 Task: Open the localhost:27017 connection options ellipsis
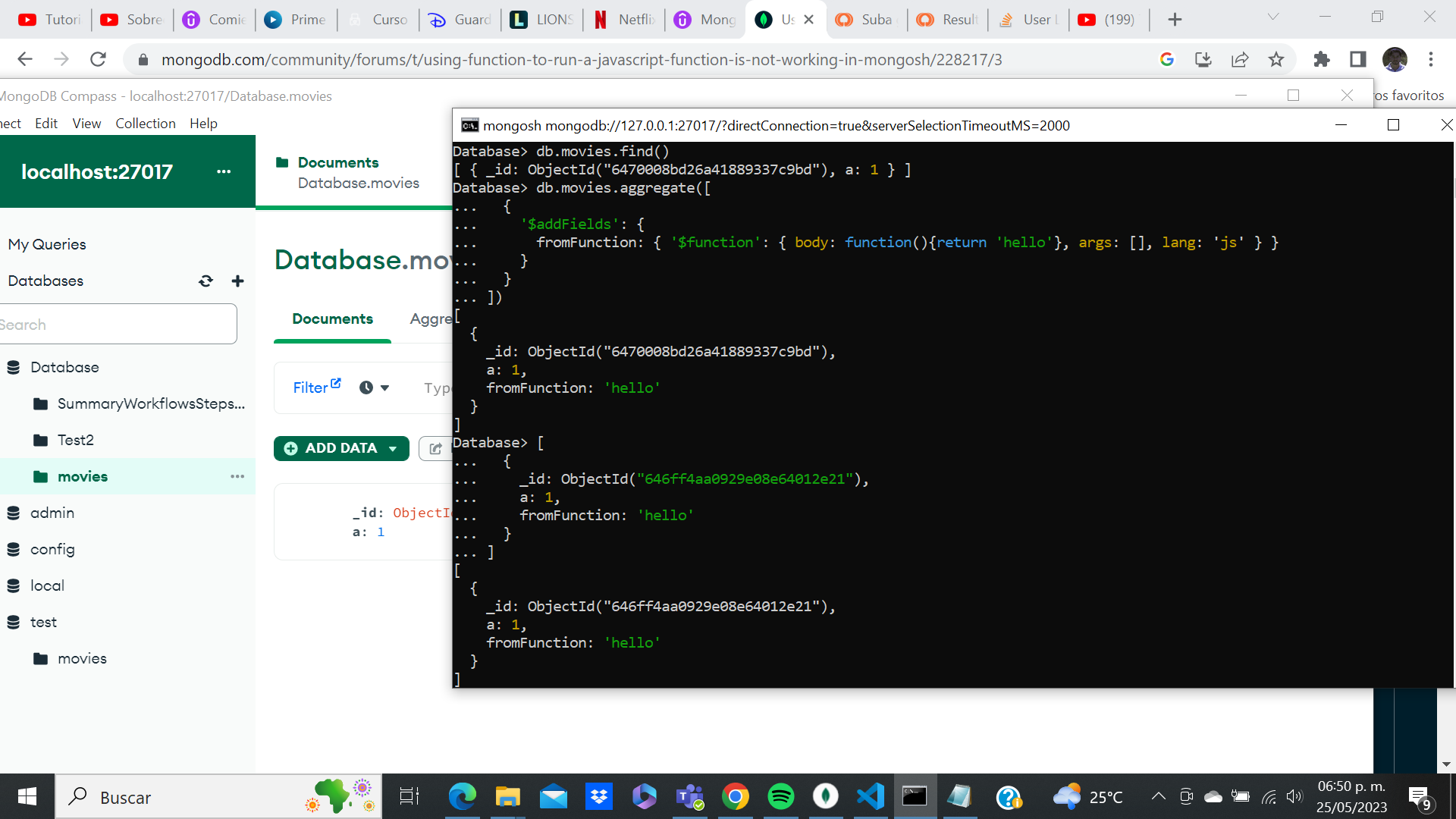223,172
